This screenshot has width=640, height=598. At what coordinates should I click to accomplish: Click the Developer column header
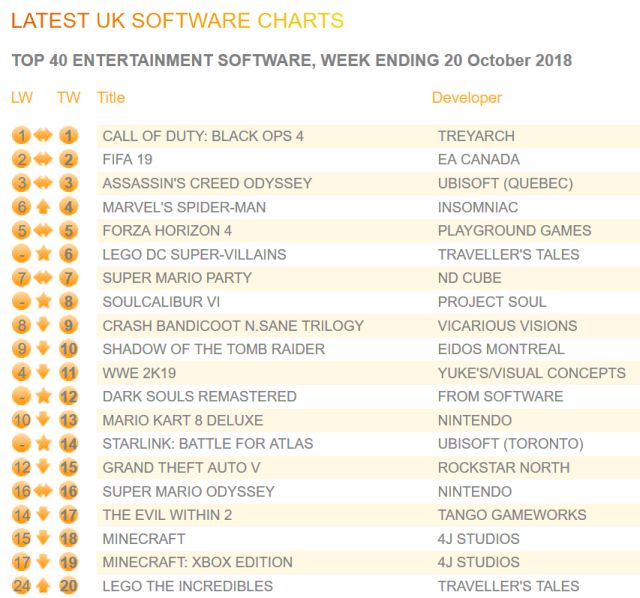pos(467,98)
